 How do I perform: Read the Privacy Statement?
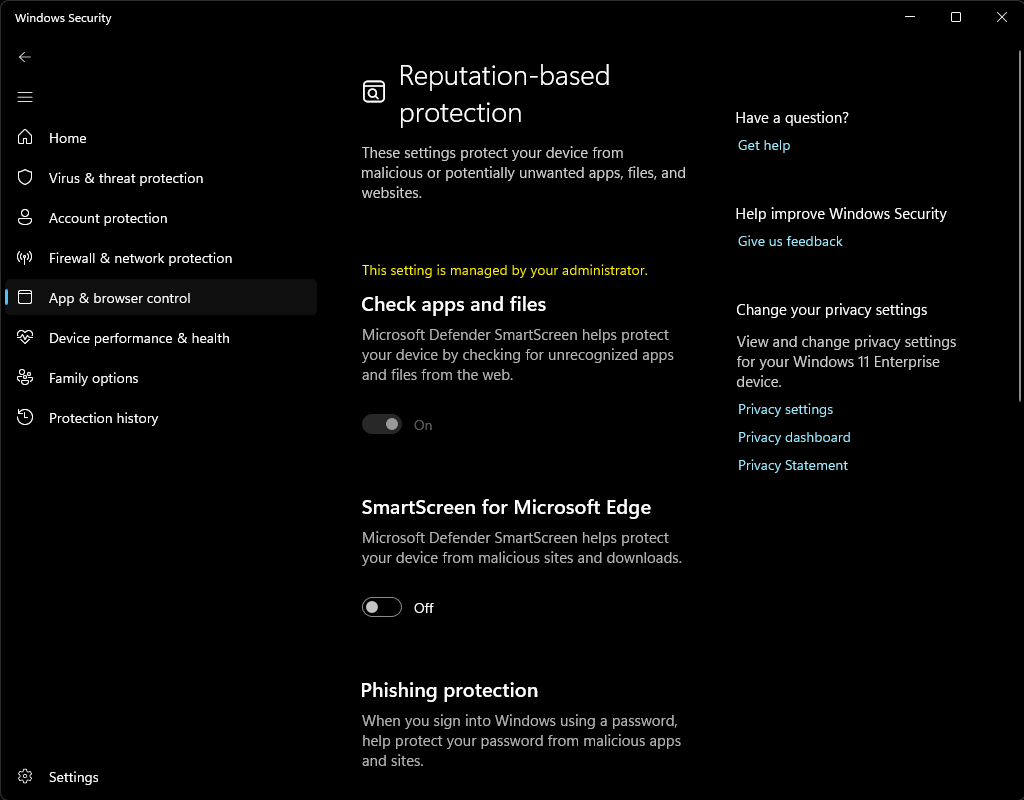(x=792, y=465)
